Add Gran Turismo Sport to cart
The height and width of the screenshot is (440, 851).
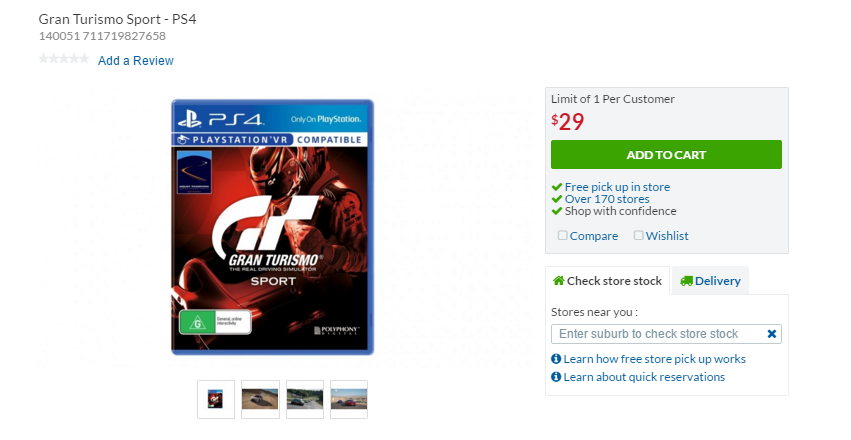(666, 155)
